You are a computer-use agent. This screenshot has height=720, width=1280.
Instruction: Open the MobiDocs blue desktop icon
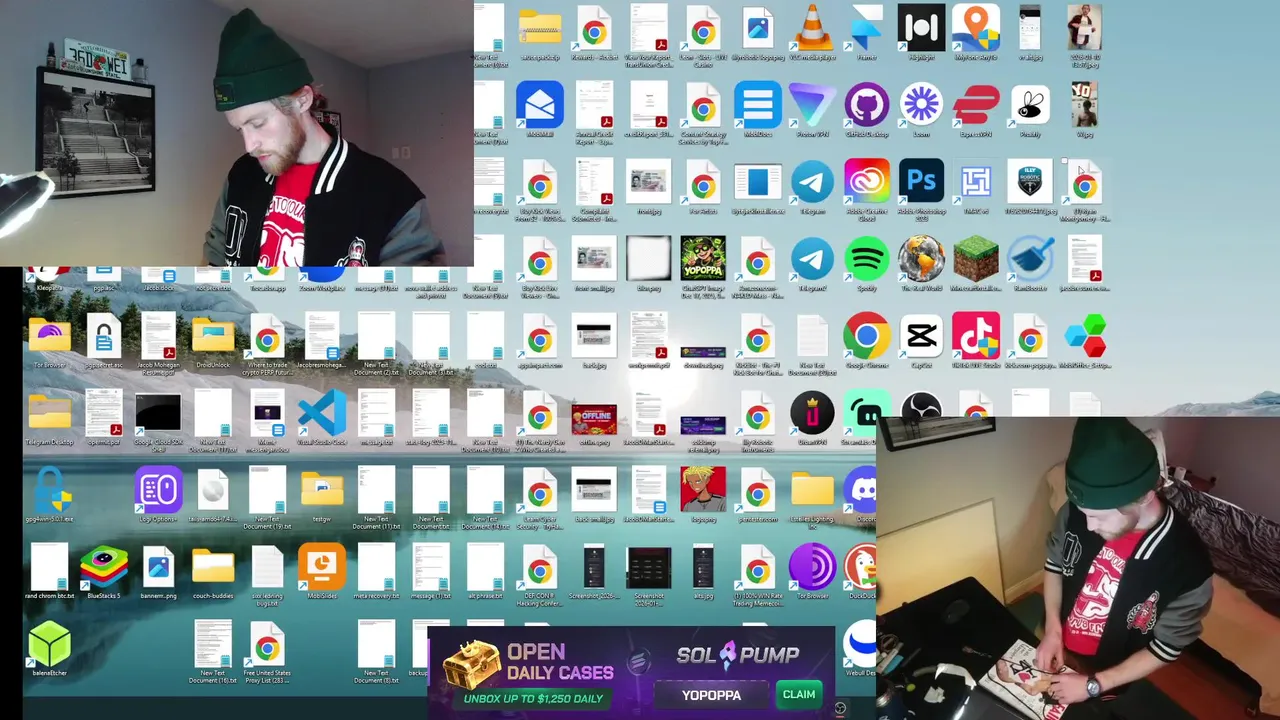pyautogui.click(x=758, y=105)
